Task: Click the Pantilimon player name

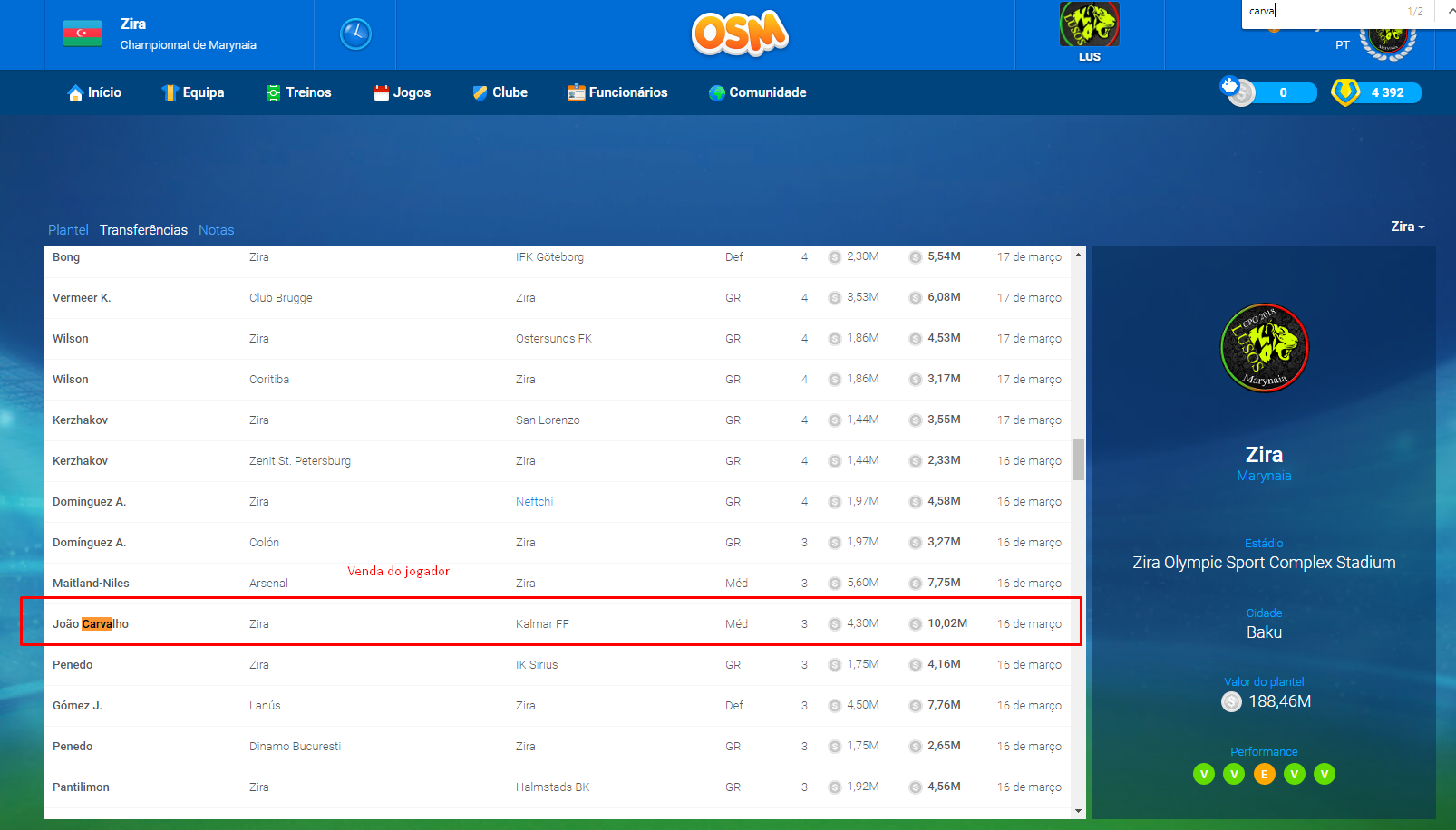Action: [x=81, y=787]
